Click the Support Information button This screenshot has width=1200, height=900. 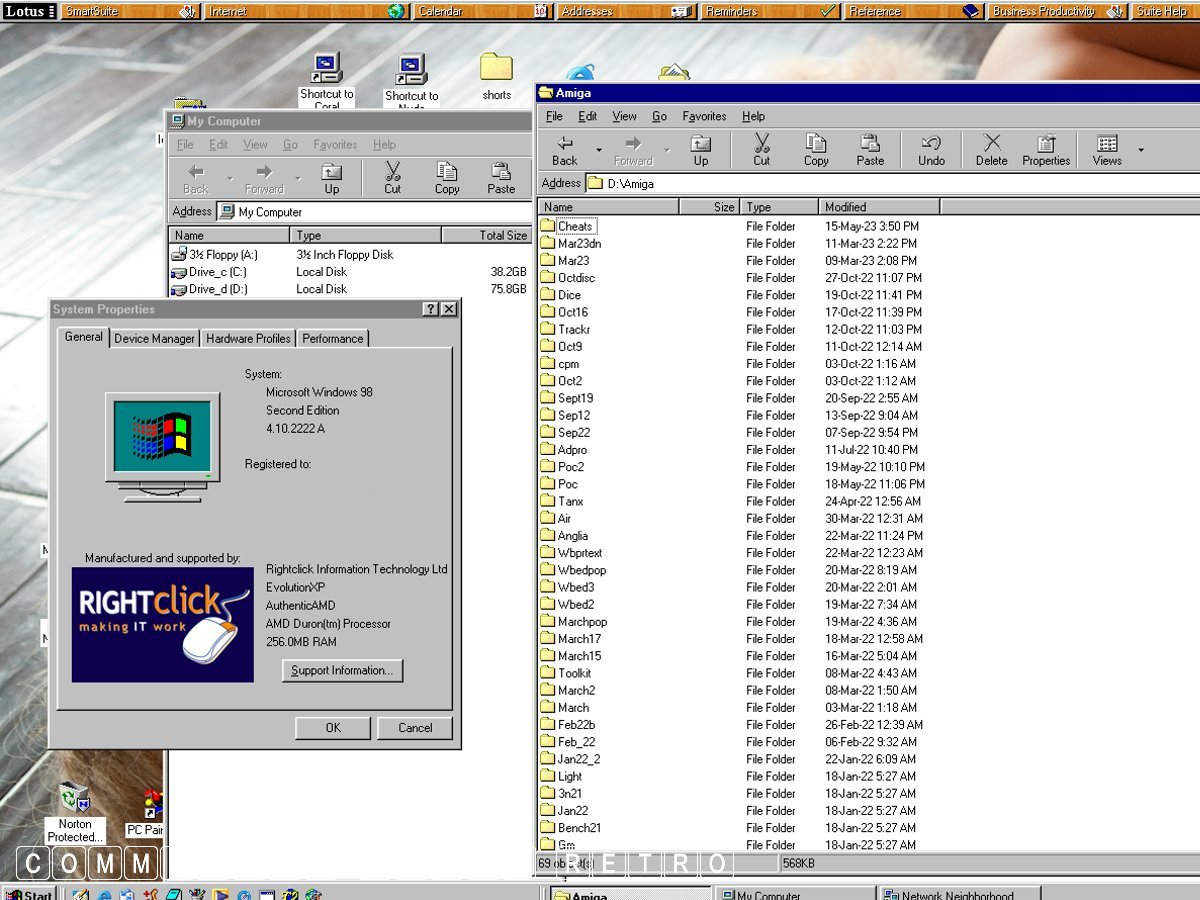(342, 671)
